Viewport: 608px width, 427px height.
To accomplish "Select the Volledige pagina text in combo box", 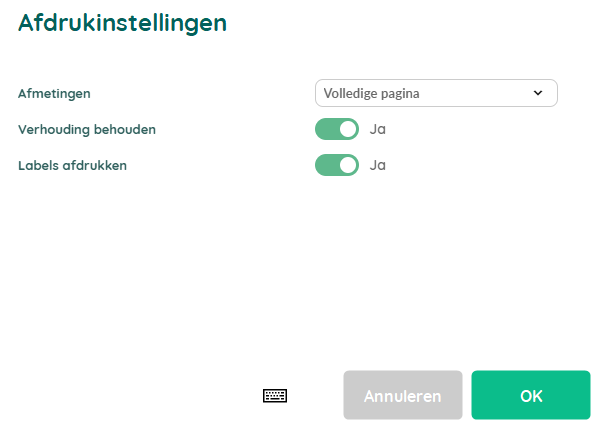I will [371, 93].
